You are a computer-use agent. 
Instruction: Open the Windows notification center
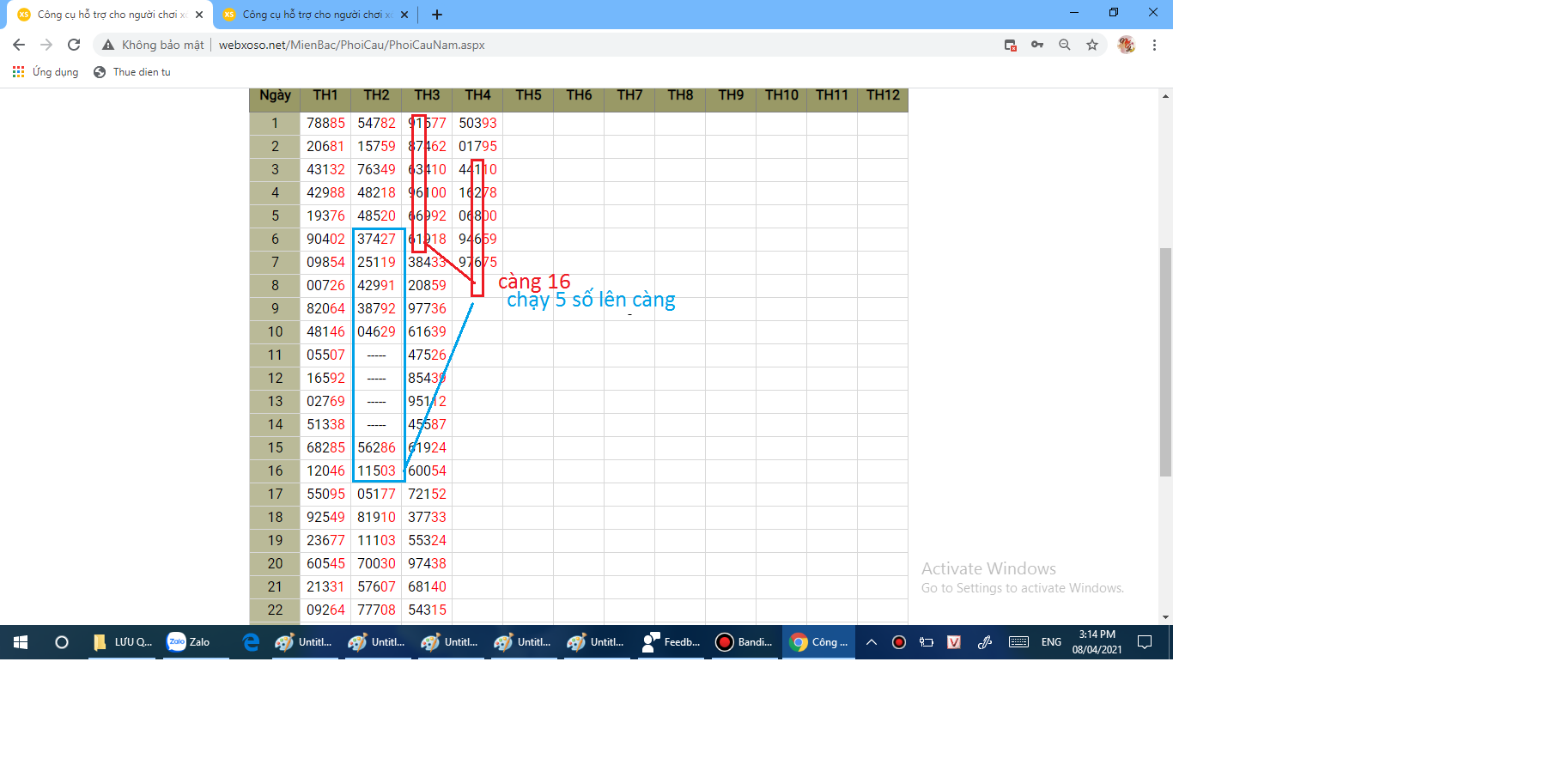[1145, 642]
